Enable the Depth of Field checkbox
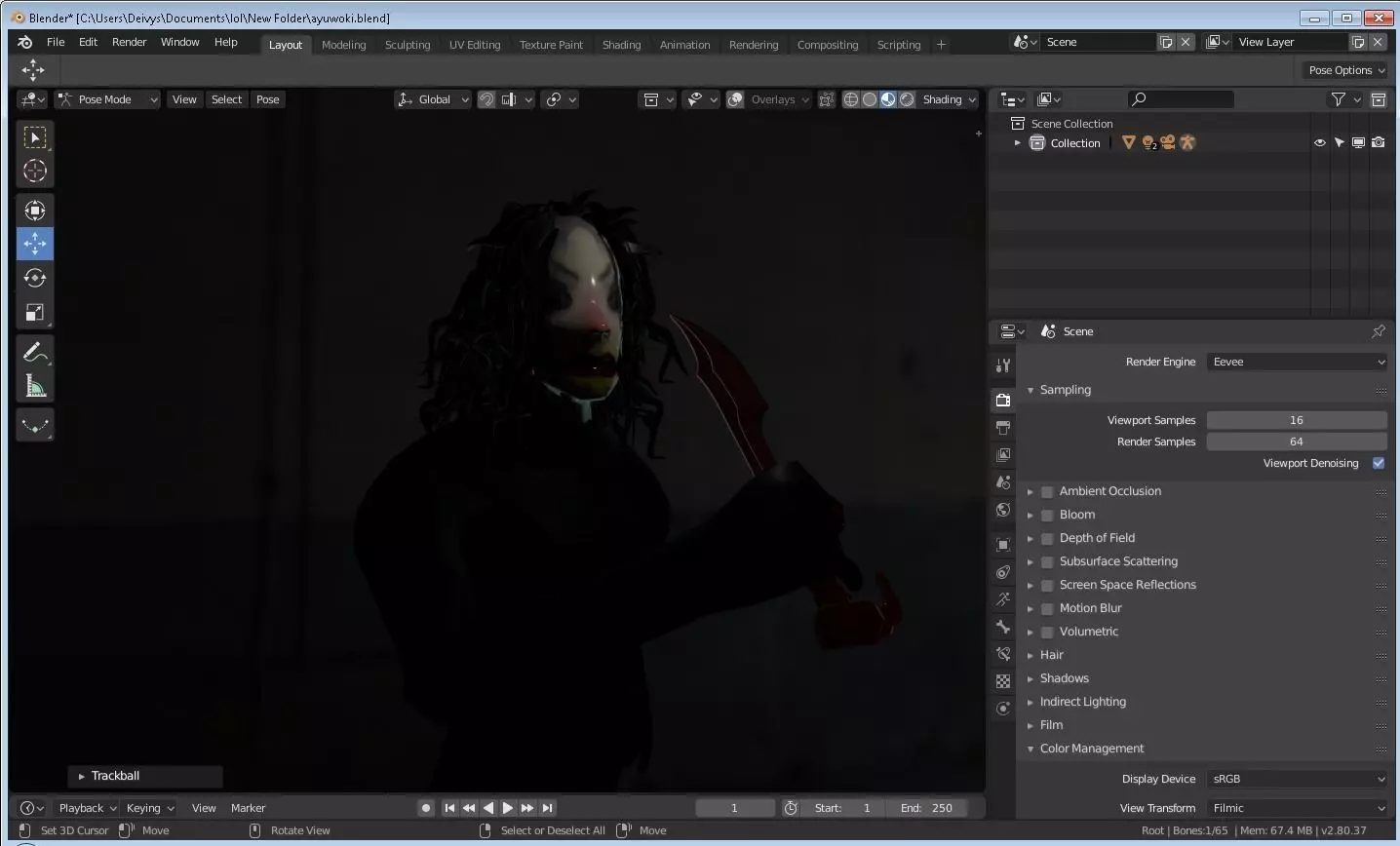 pyautogui.click(x=1047, y=538)
